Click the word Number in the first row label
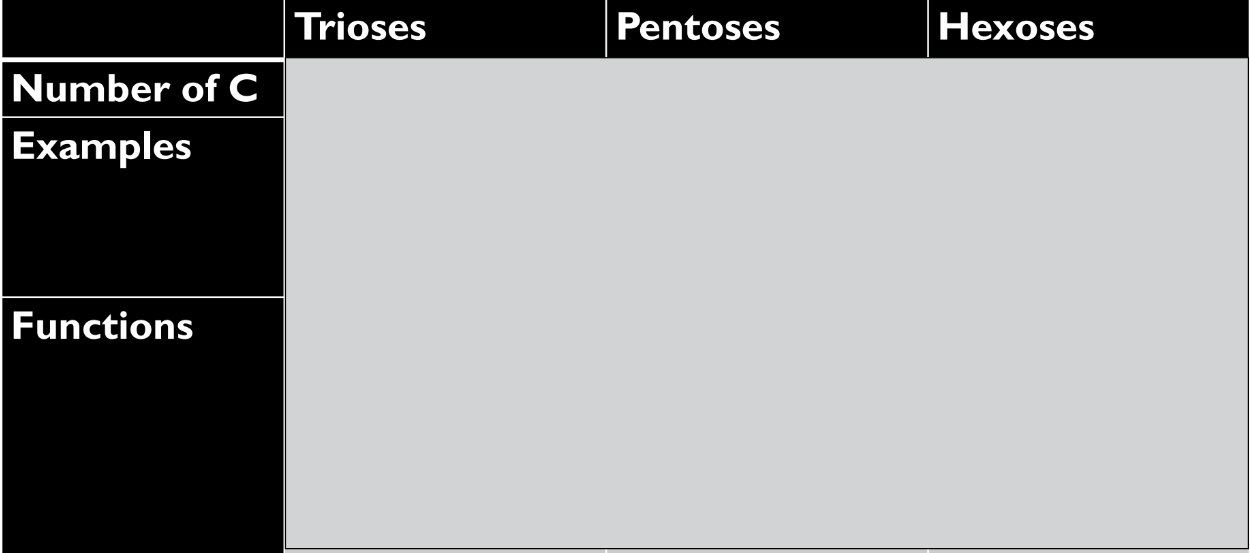This screenshot has width=1250, height=553. [x=78, y=90]
